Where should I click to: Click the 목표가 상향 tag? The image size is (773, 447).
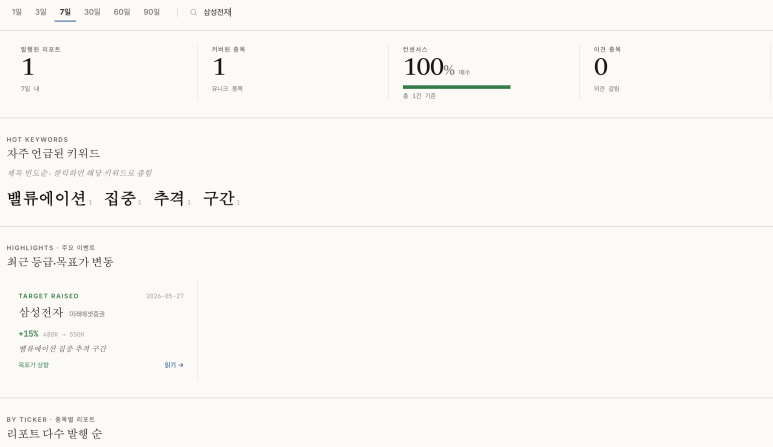coord(34,365)
